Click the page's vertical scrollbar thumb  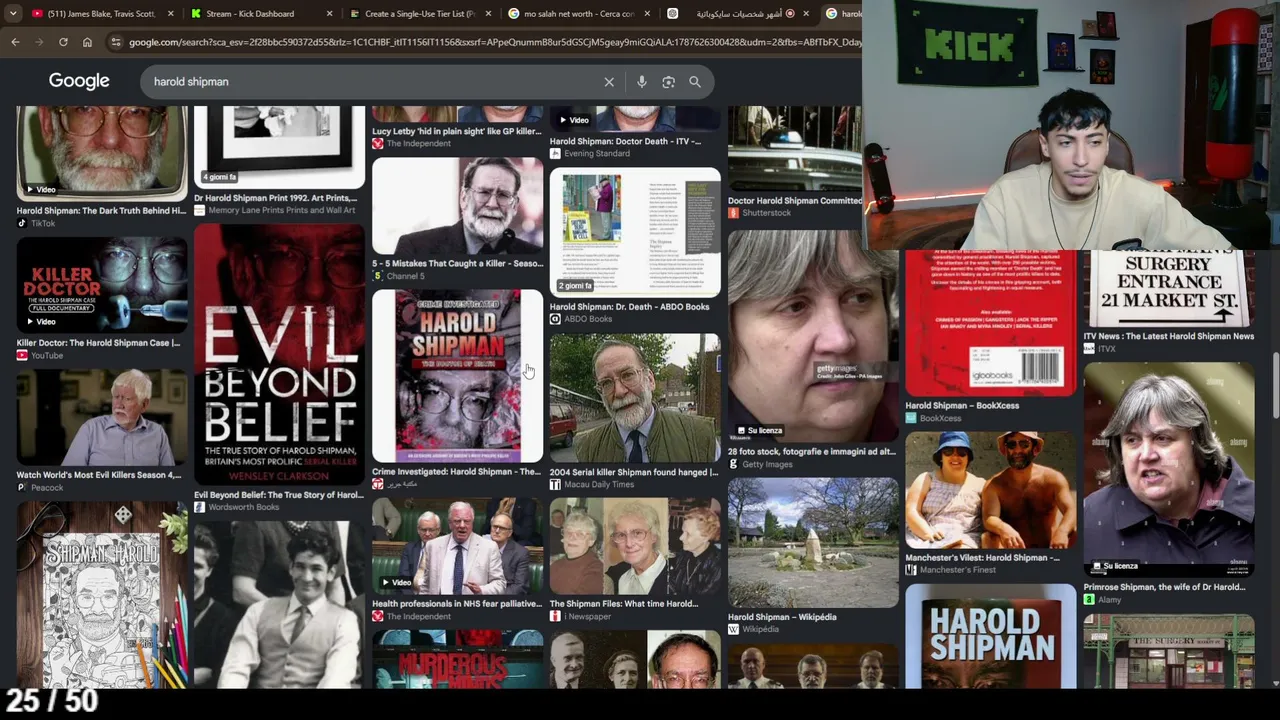coord(1274,387)
